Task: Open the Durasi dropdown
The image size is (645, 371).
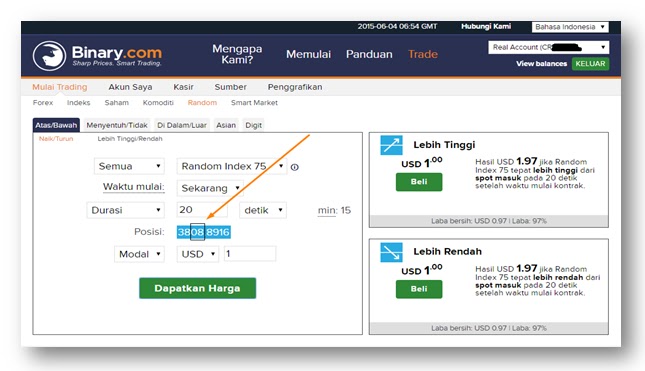Action: [x=125, y=210]
